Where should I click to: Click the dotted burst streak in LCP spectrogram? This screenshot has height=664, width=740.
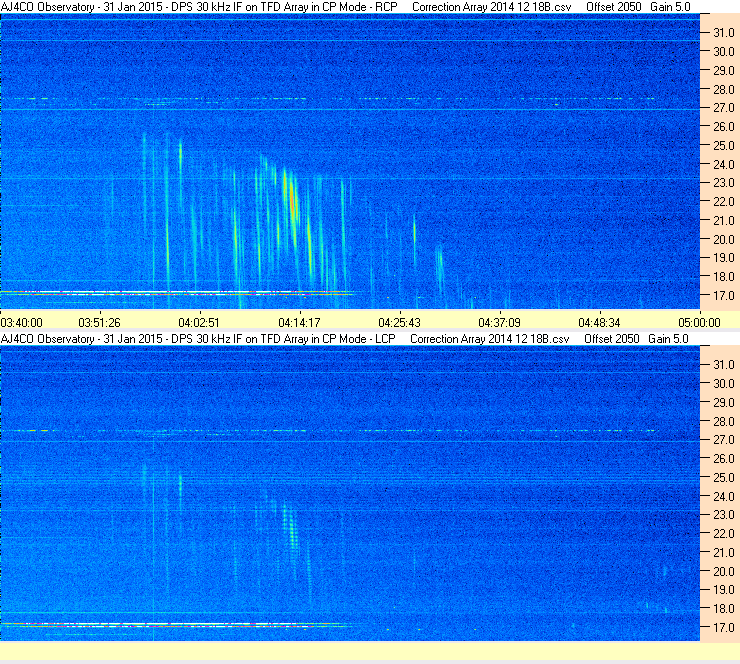tap(289, 531)
